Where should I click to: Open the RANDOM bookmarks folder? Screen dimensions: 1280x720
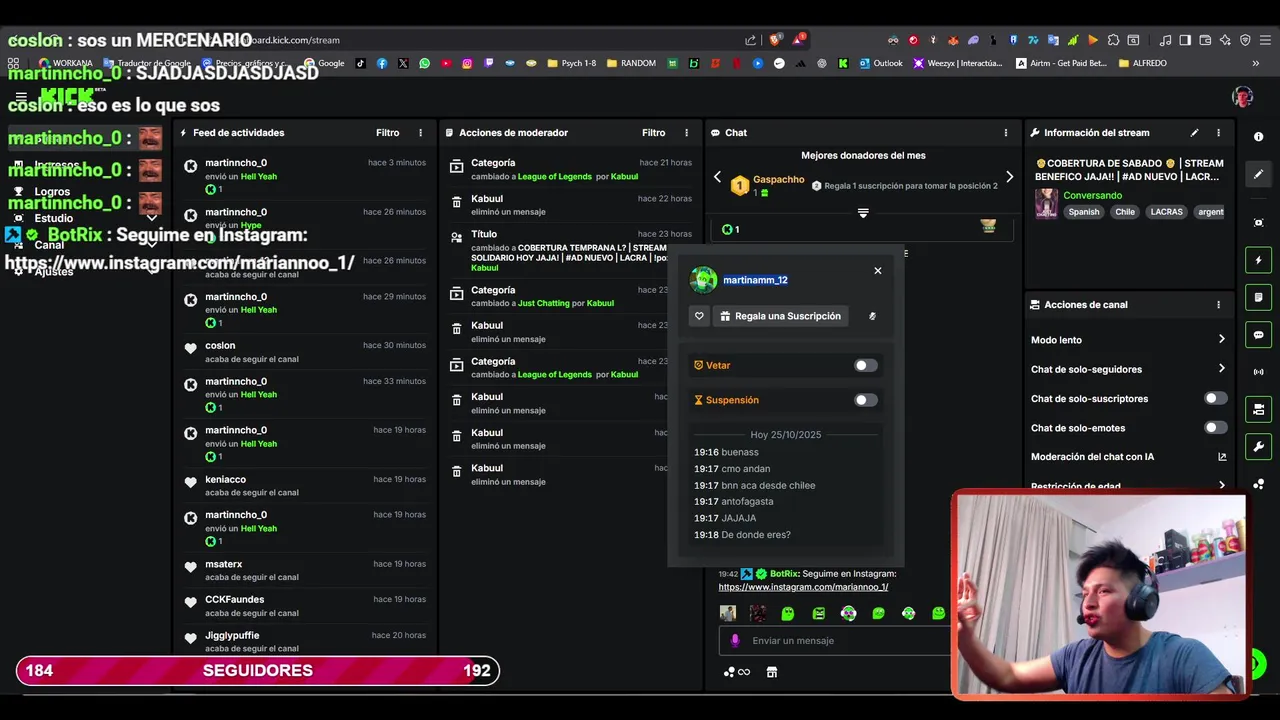pos(631,63)
